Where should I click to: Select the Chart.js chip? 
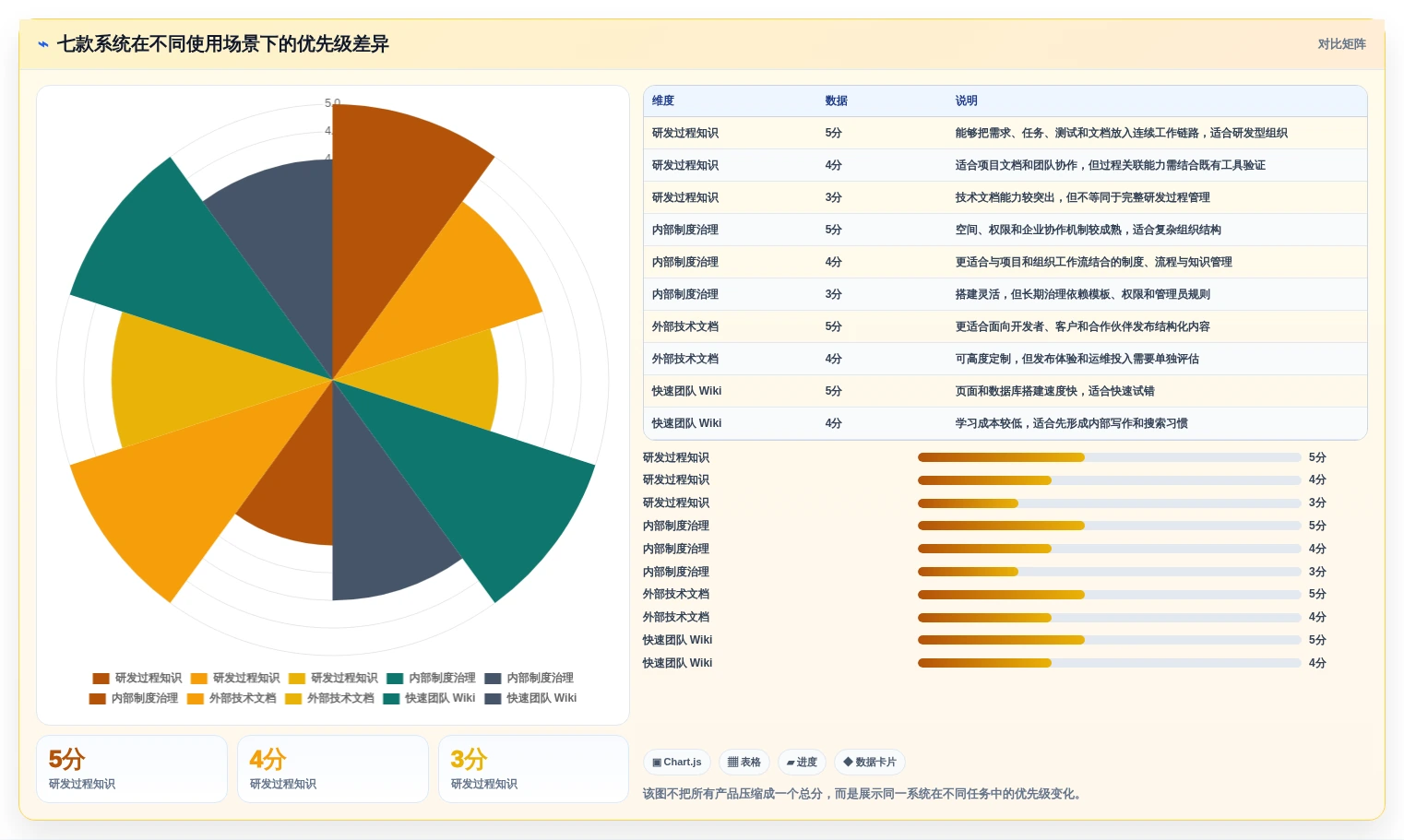[676, 762]
